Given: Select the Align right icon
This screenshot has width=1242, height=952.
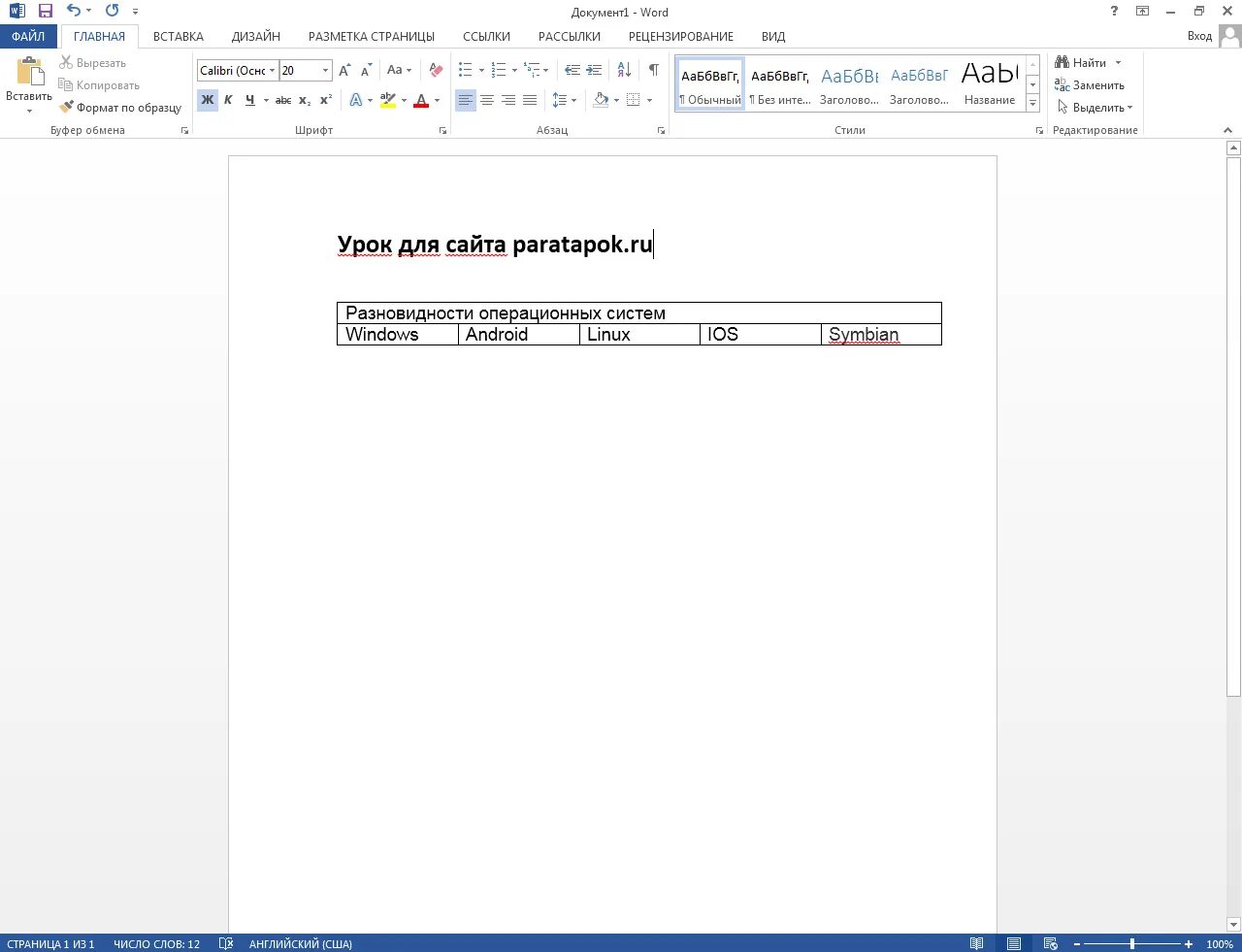Looking at the screenshot, I should [508, 100].
